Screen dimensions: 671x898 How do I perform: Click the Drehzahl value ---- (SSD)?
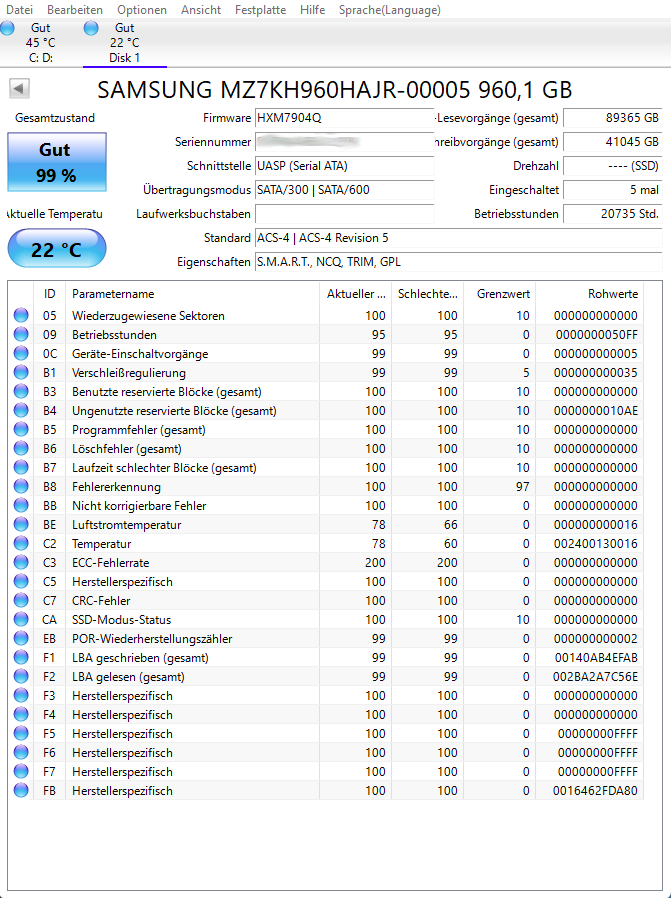tap(613, 166)
